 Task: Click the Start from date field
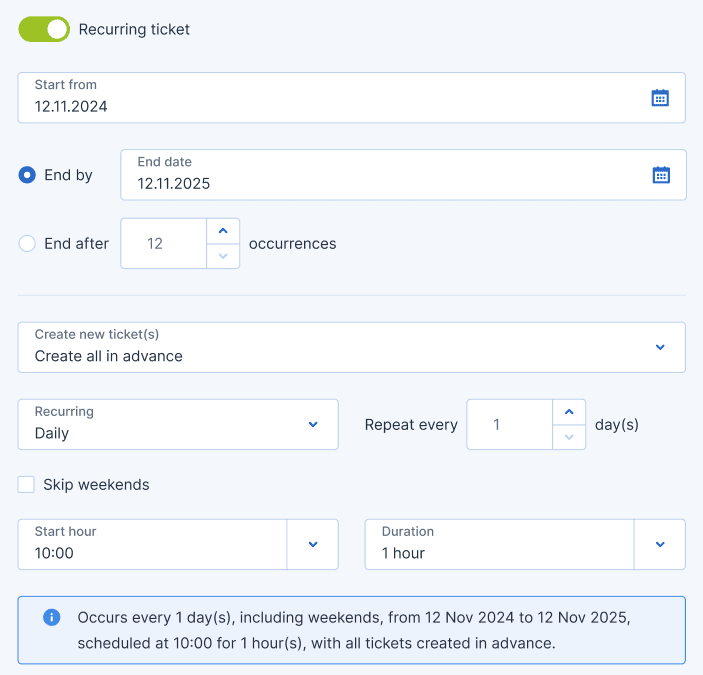point(330,98)
